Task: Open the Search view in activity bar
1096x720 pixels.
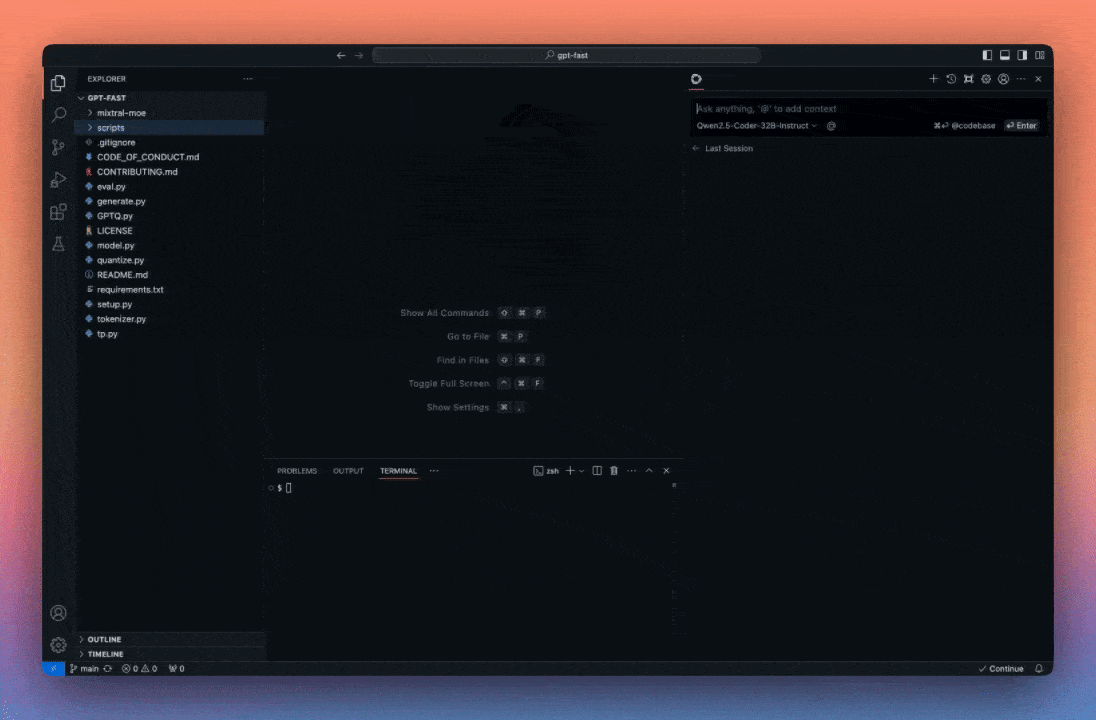Action: (x=59, y=115)
